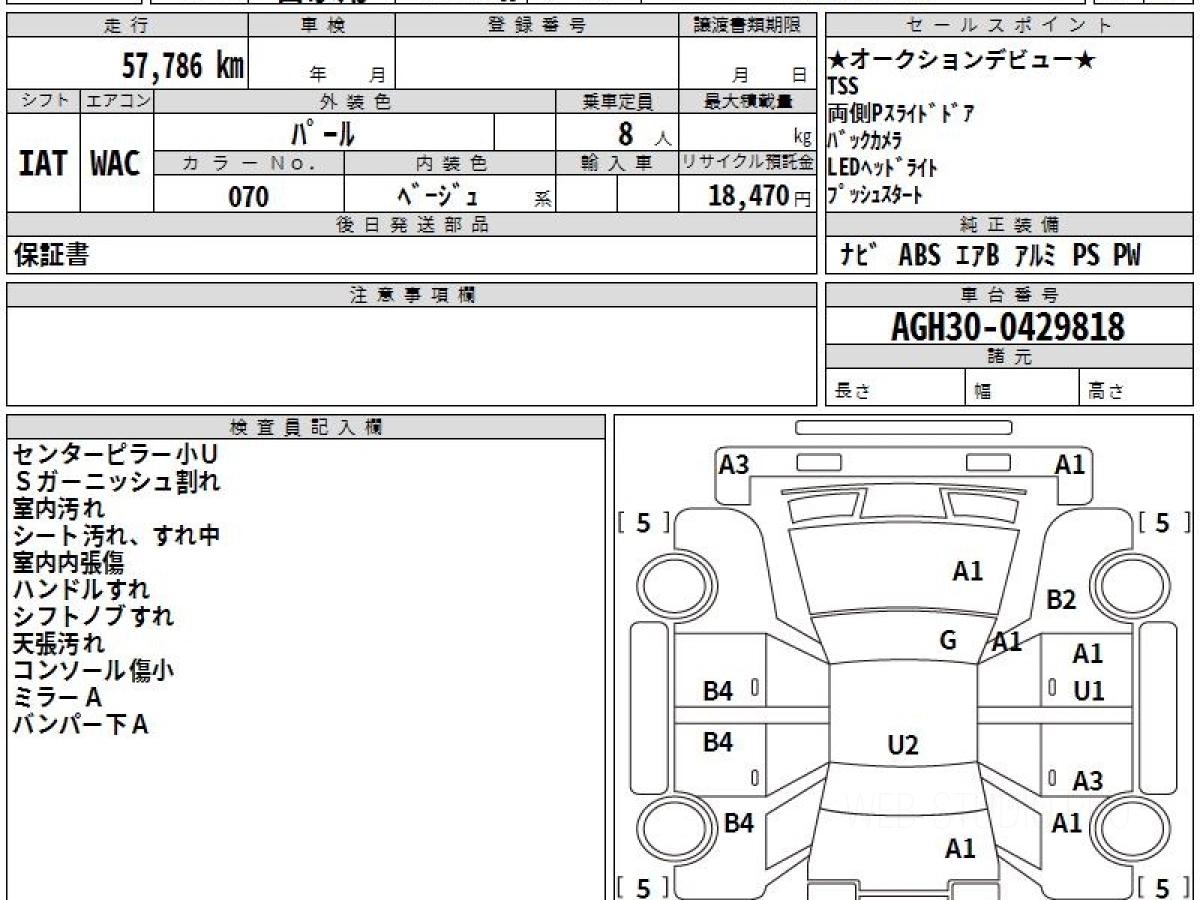This screenshot has width=1200, height=900.
Task: Click the 検査員記入欄 header
Action: coord(306,426)
